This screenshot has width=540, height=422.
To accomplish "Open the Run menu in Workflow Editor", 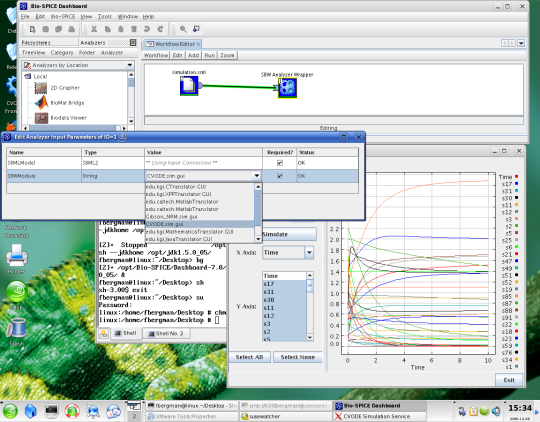I will 209,55.
